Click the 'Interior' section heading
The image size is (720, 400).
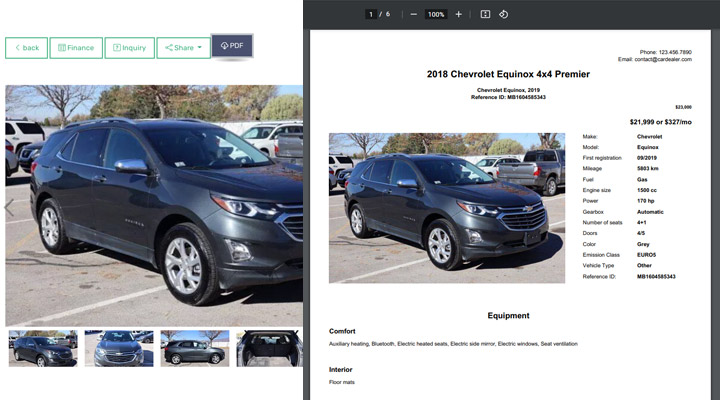point(341,369)
